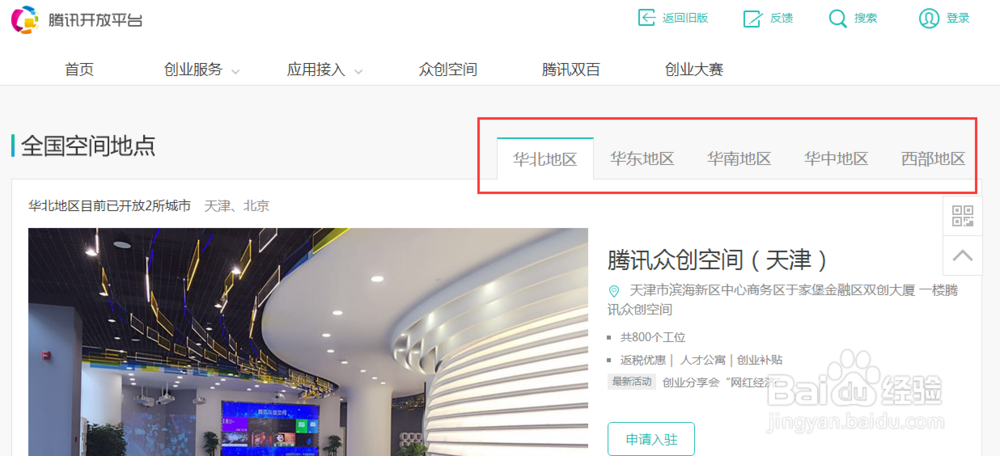Viewport: 1000px width, 456px height.
Task: Click the location pin icon by Tianjin address
Action: [x=614, y=291]
